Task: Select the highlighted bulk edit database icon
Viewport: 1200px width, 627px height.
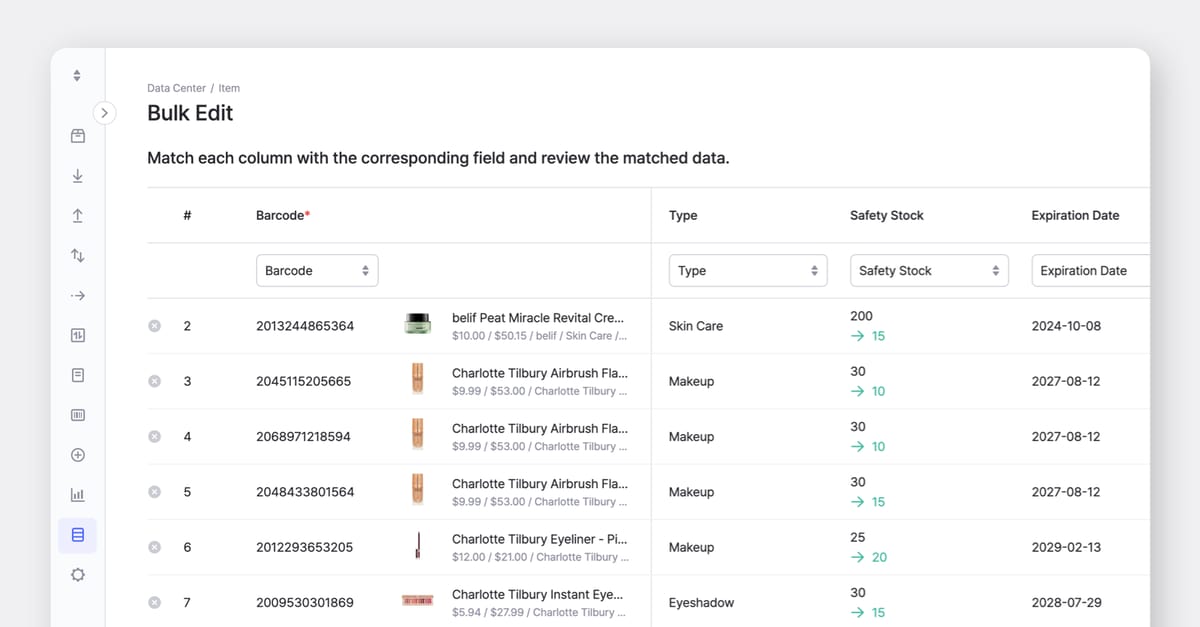Action: coord(77,535)
